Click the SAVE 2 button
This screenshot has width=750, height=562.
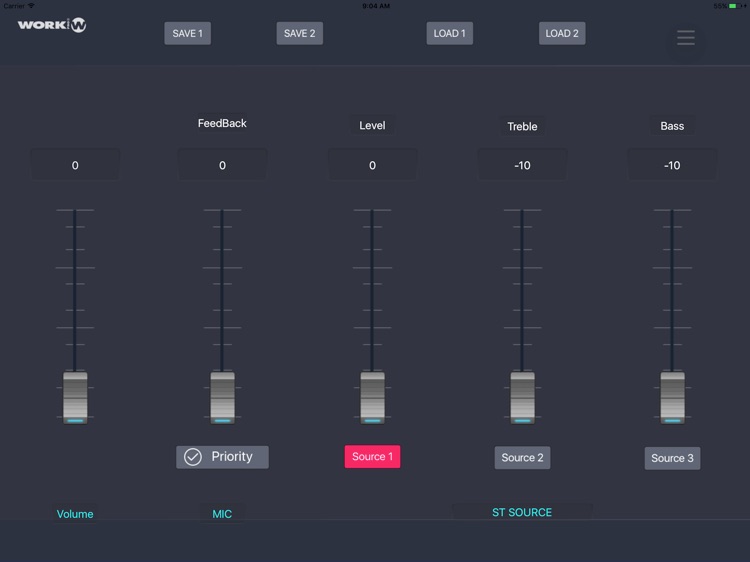pos(299,33)
